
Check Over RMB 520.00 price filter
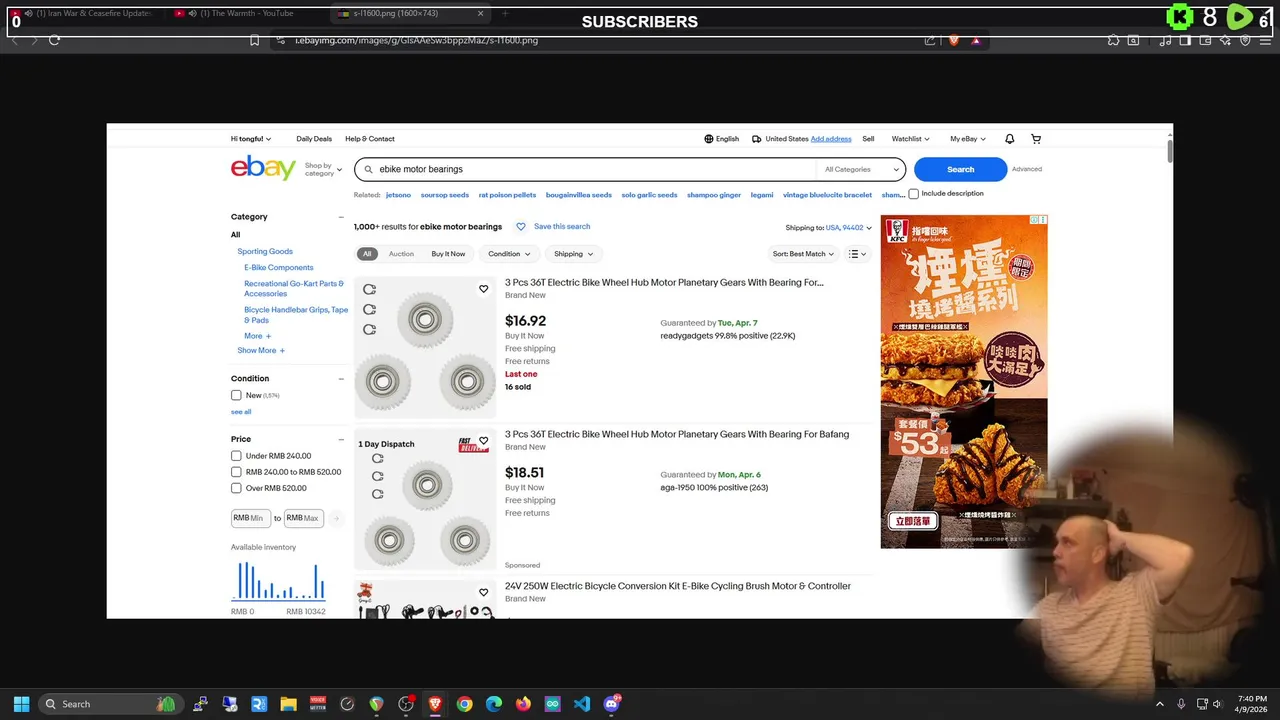(x=236, y=488)
